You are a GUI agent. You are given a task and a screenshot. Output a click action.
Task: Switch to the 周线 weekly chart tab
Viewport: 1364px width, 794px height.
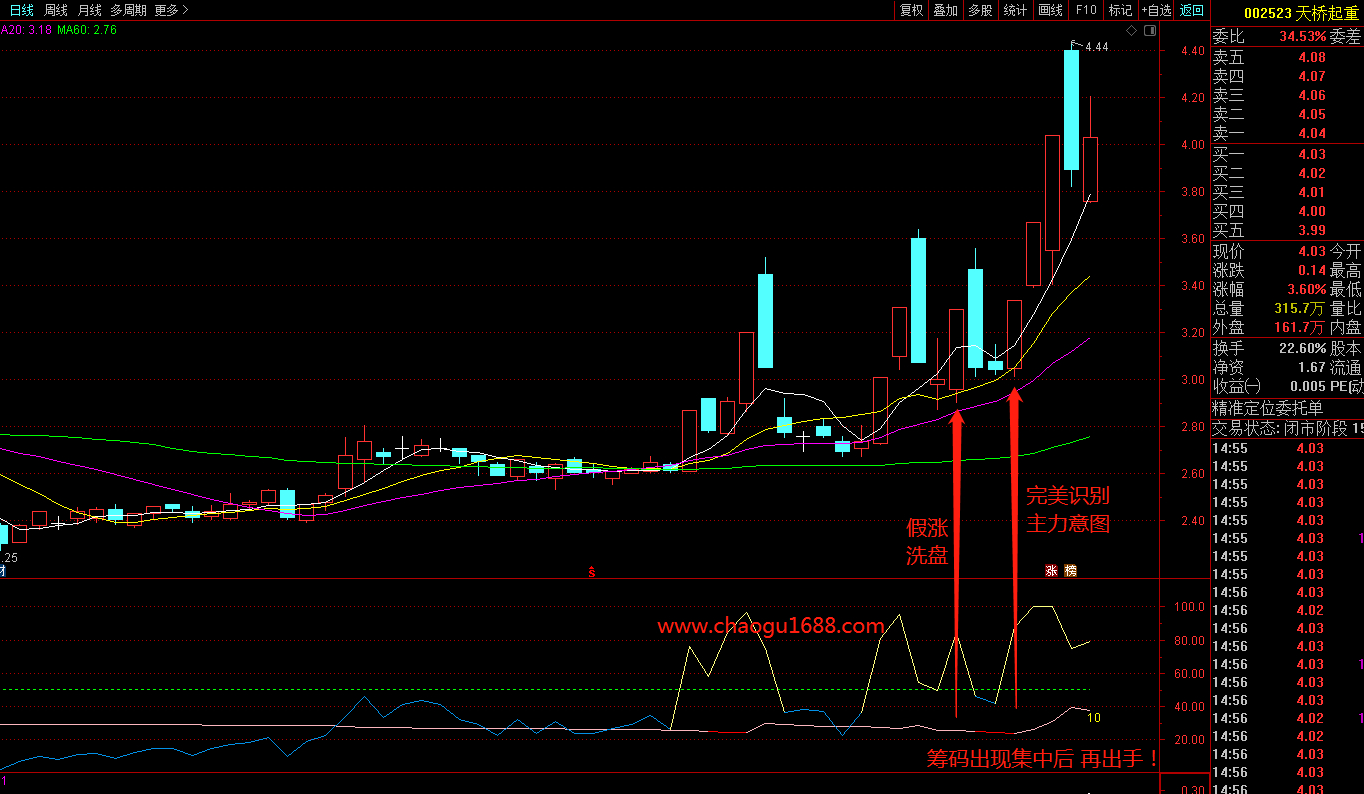[56, 10]
